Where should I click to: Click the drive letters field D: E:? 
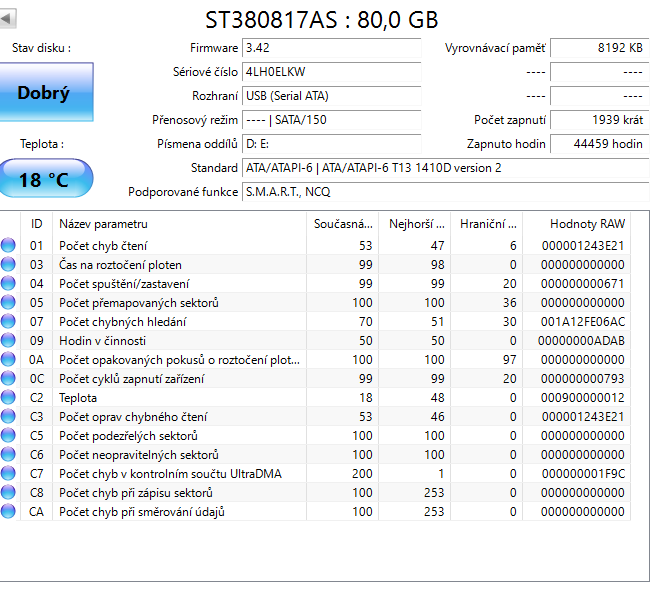(332, 144)
